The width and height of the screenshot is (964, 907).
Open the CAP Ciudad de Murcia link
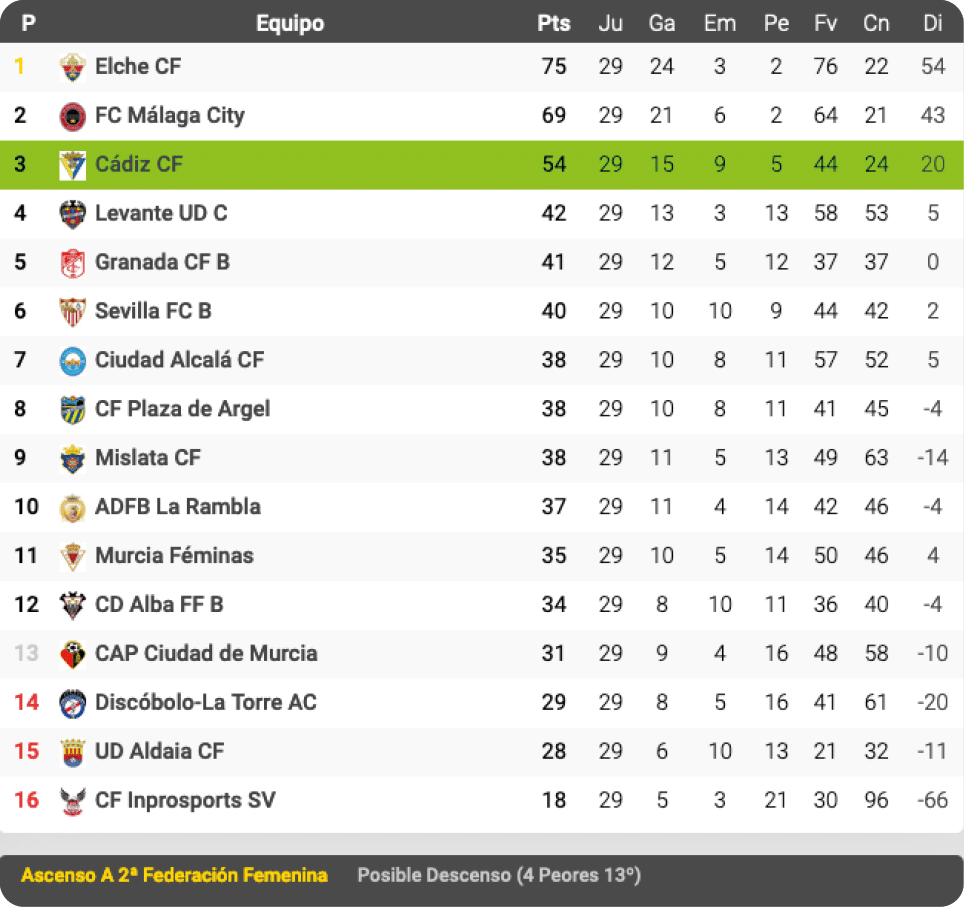click(x=206, y=654)
